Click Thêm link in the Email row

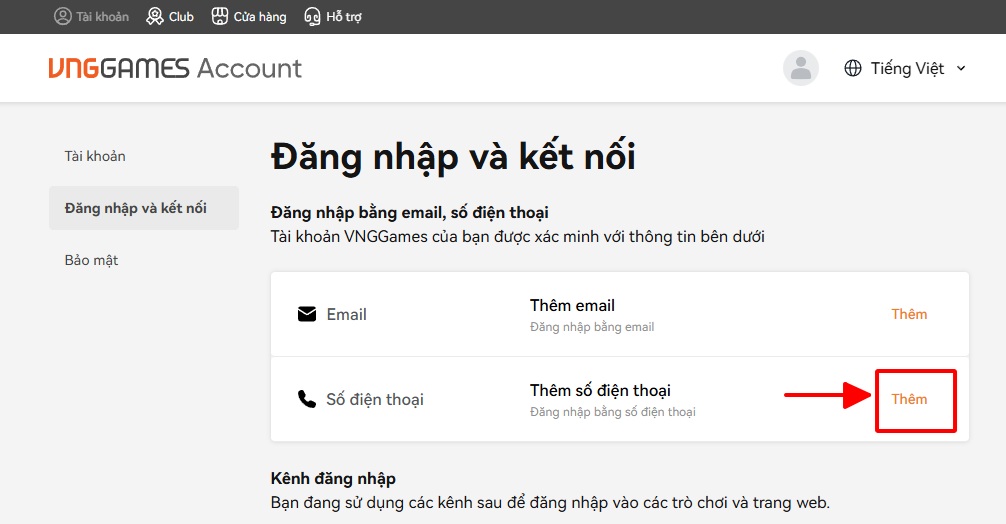[x=909, y=314]
